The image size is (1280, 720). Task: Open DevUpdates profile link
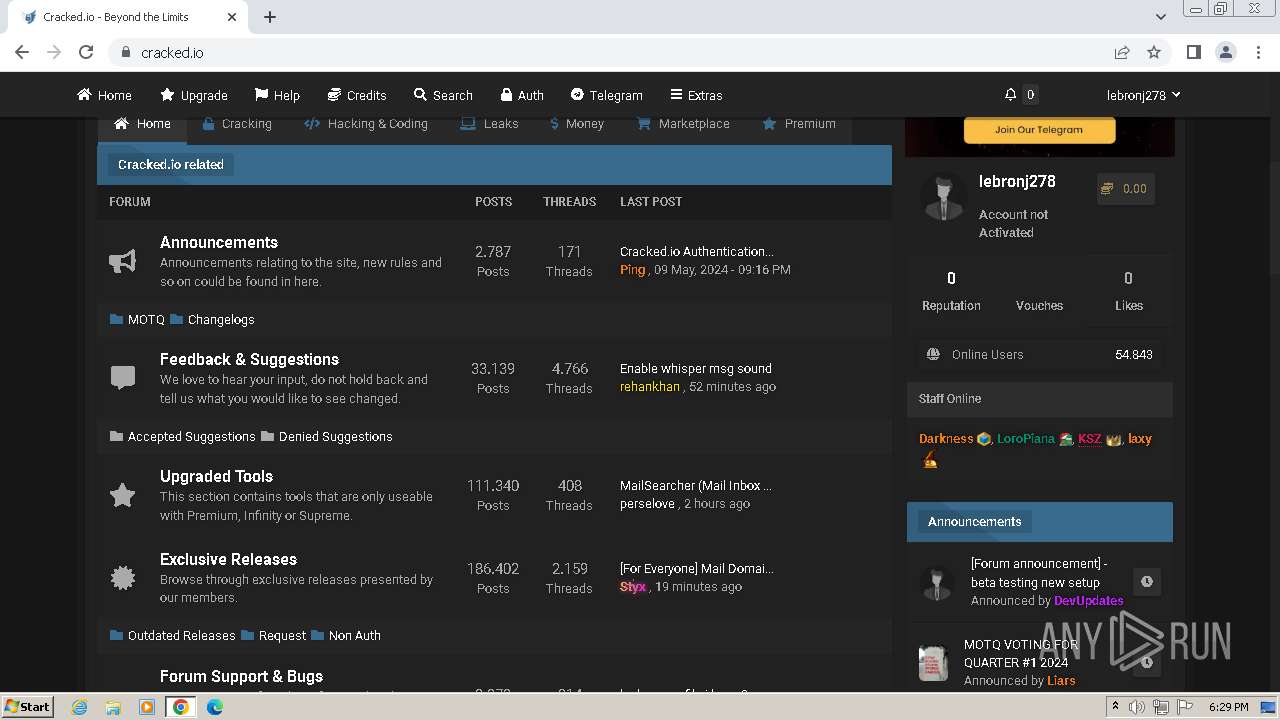(1089, 601)
